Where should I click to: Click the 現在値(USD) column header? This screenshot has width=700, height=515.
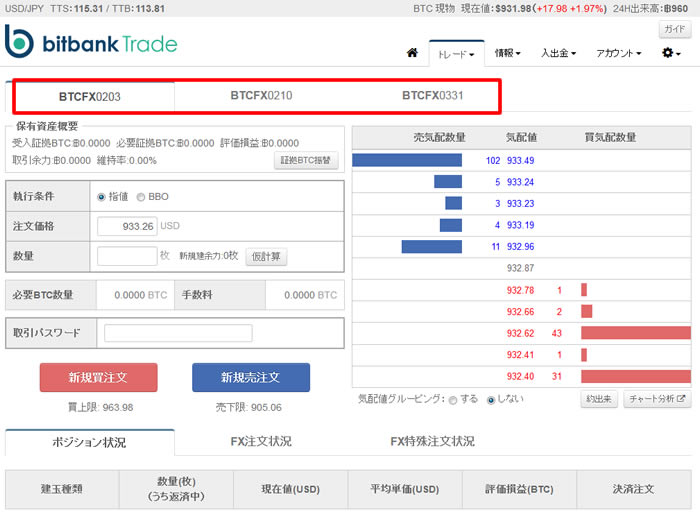tap(291, 490)
